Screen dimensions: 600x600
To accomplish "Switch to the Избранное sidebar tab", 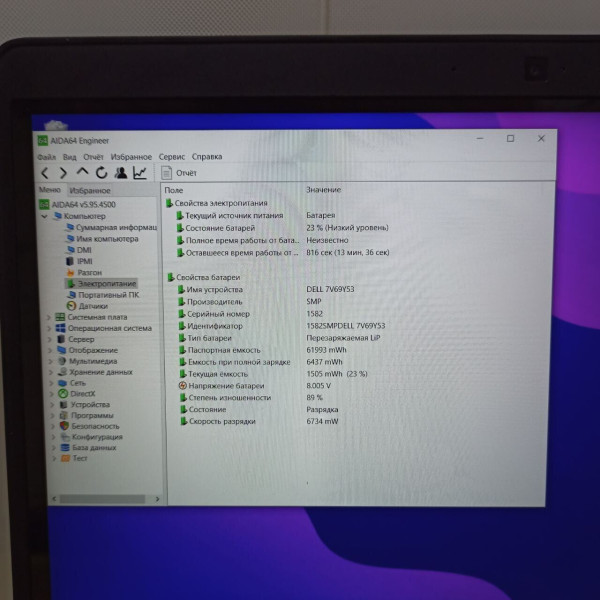I will coord(90,190).
